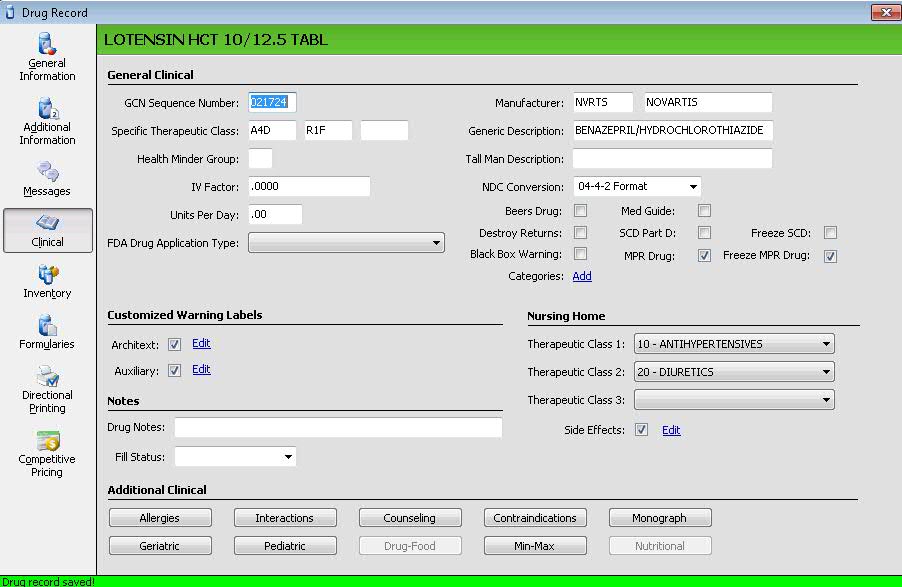Click the Drug Record title bar icon
Screen dimensions: 902x587
point(10,12)
